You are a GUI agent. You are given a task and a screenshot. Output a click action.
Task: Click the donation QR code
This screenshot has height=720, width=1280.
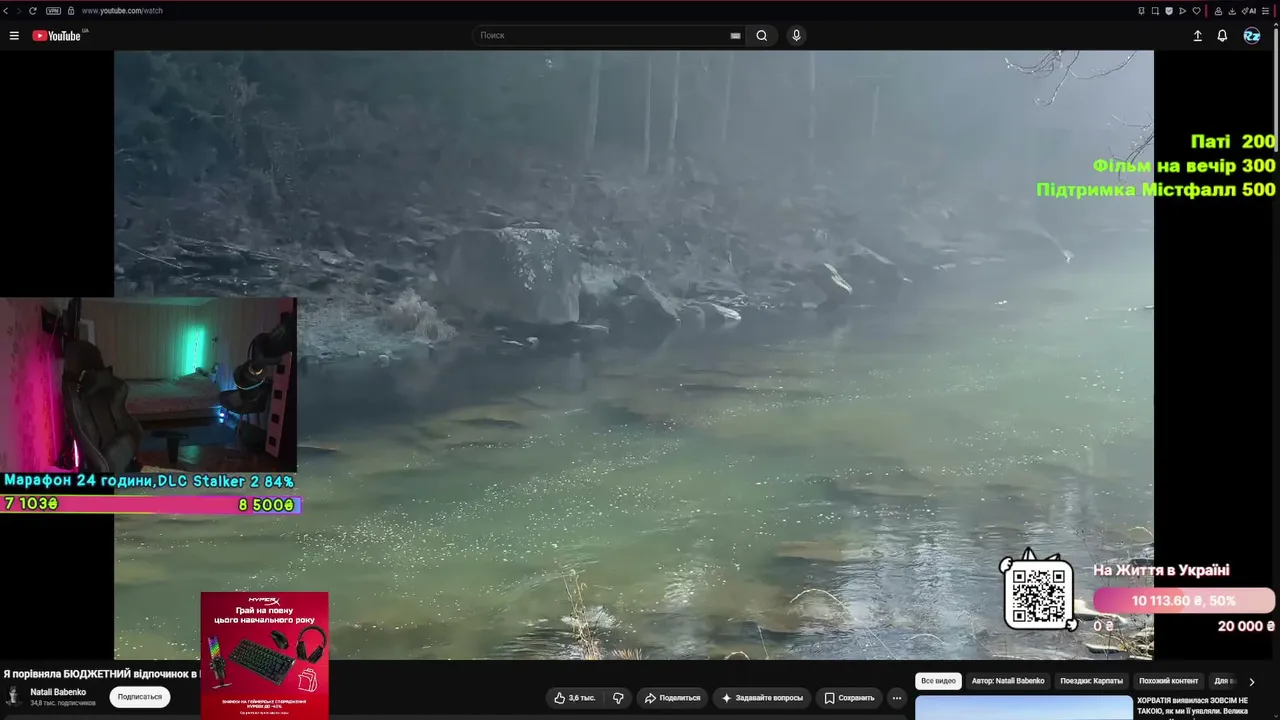click(x=1038, y=594)
